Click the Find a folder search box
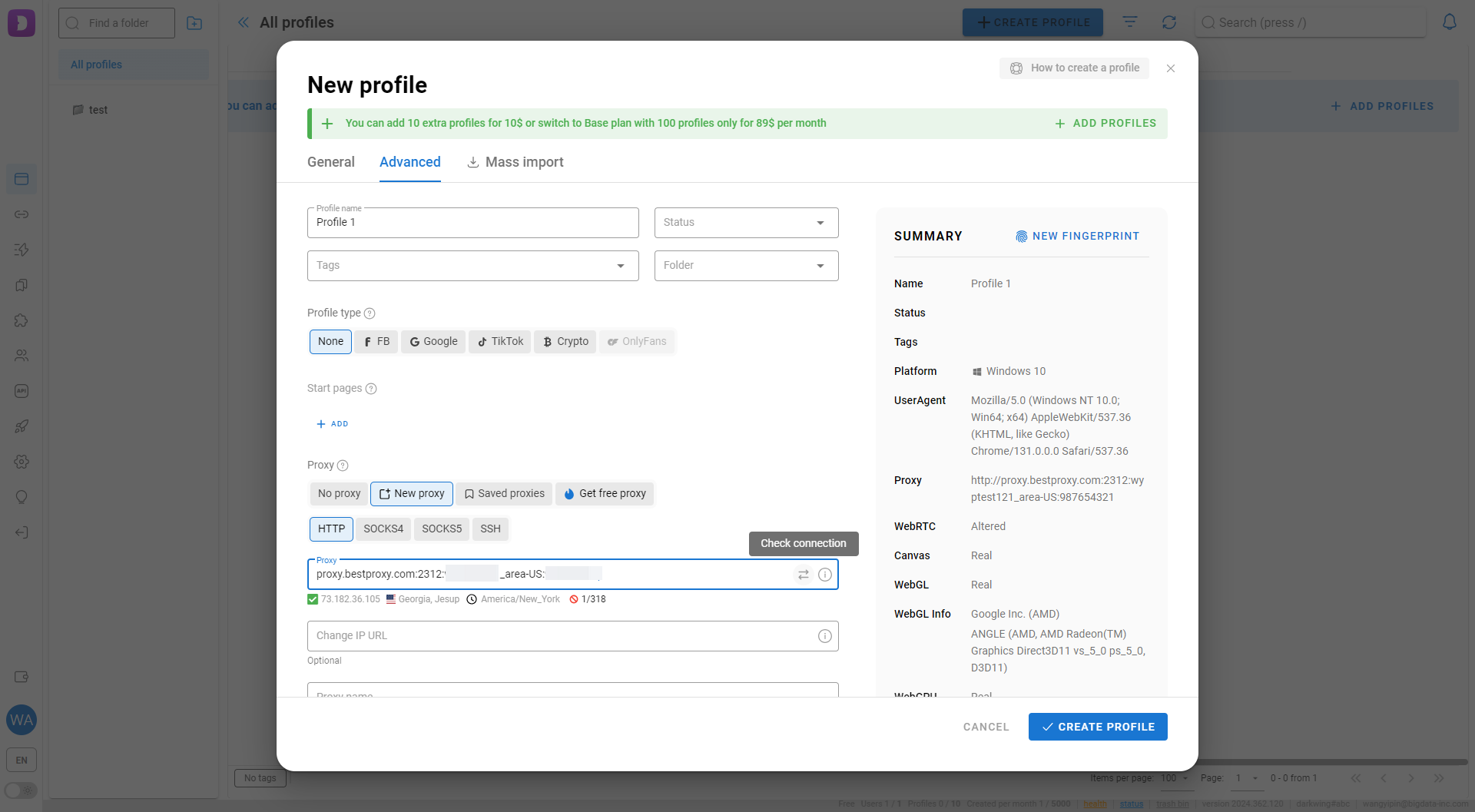The image size is (1475, 812). pyautogui.click(x=117, y=23)
